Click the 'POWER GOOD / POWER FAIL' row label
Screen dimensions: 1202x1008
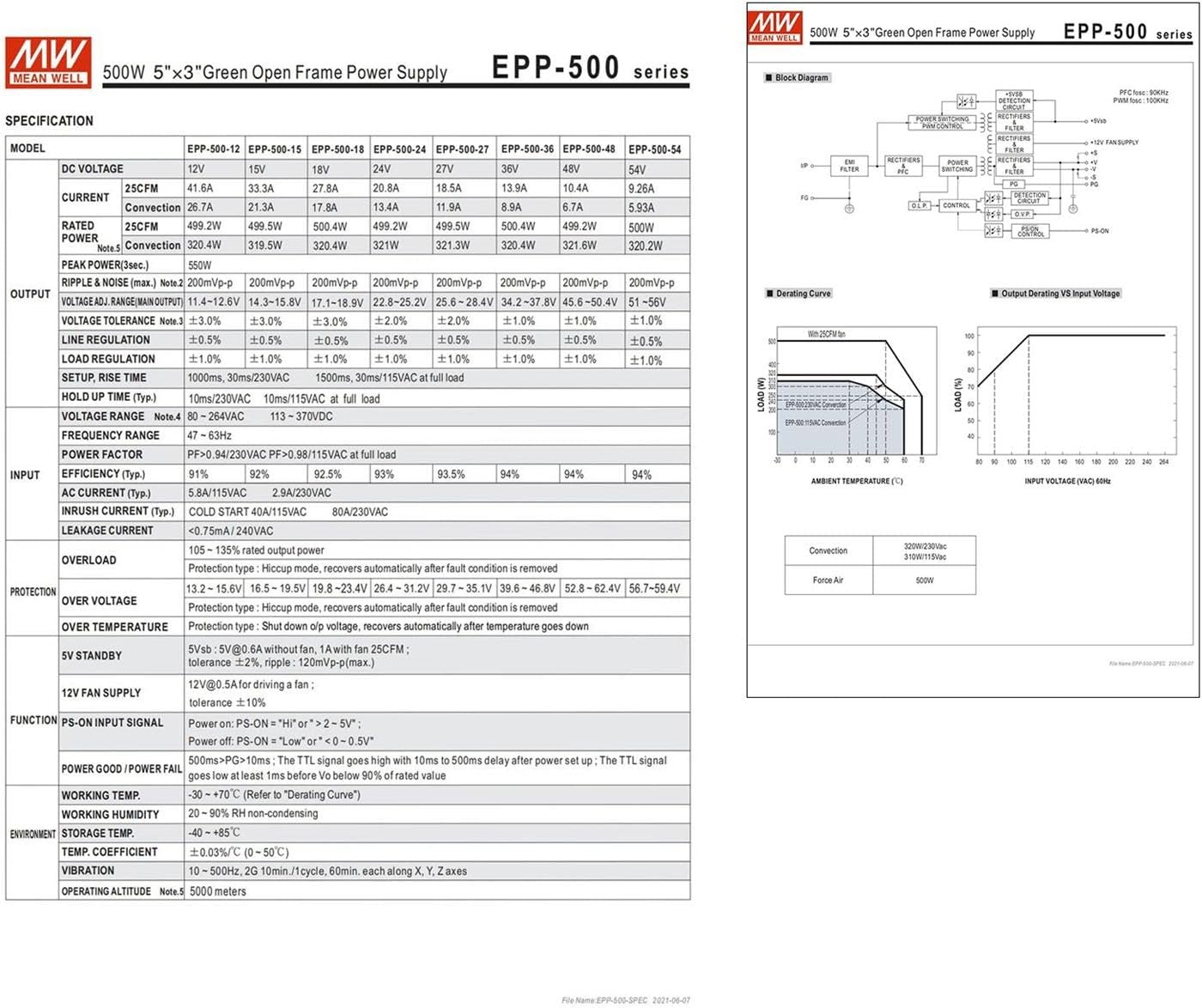(121, 769)
